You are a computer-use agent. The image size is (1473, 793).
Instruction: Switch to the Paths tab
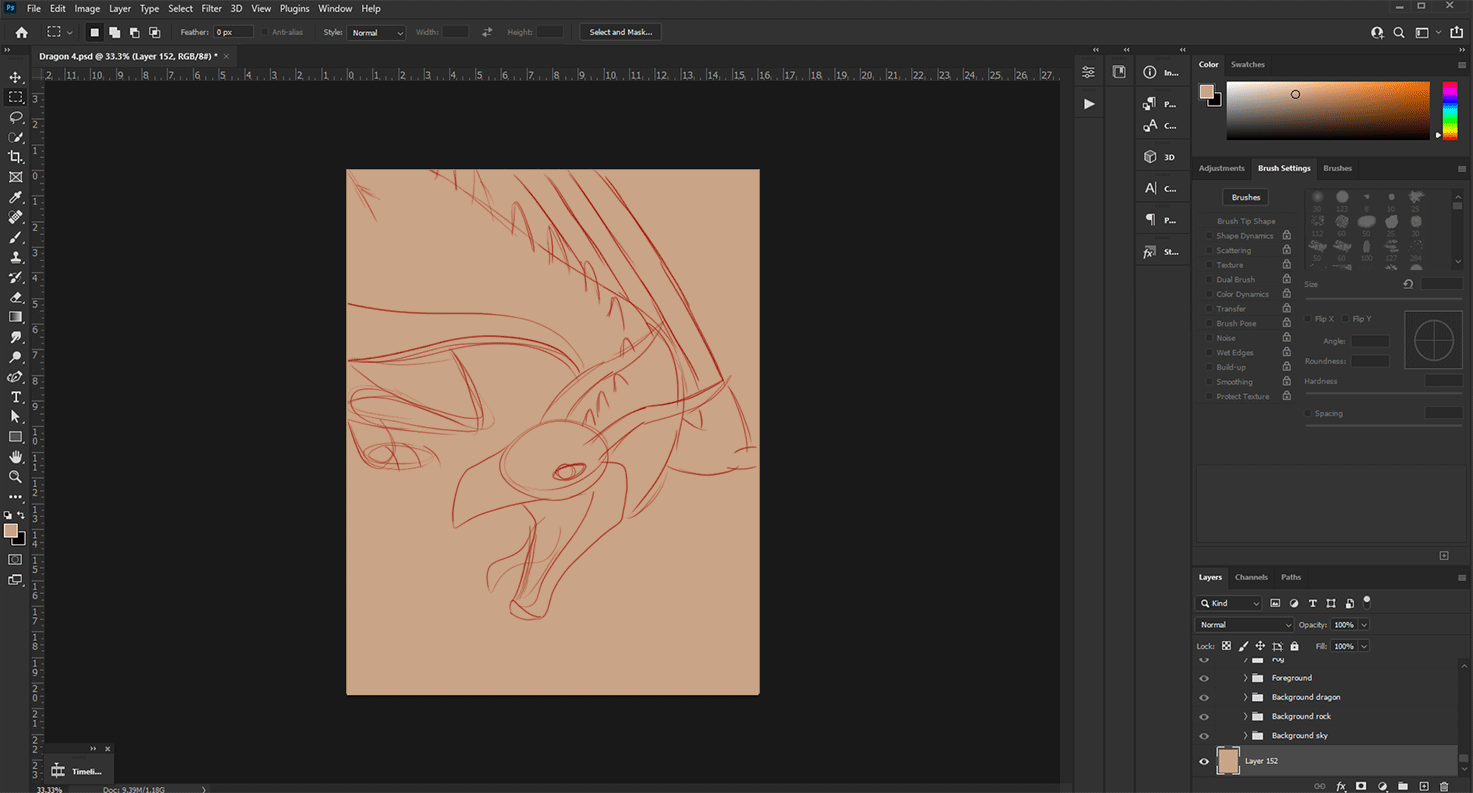pos(1291,577)
